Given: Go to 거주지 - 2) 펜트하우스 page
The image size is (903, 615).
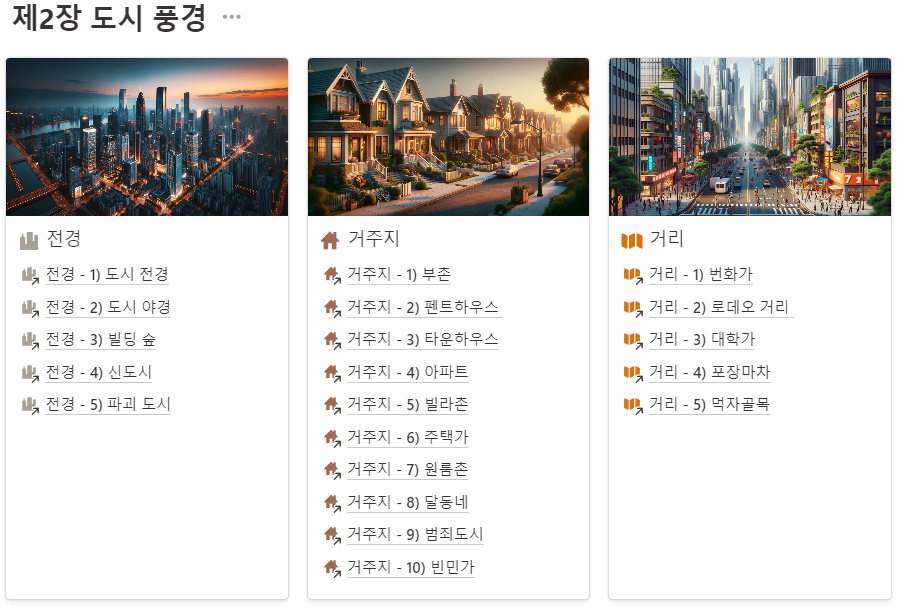Looking at the screenshot, I should 423,308.
